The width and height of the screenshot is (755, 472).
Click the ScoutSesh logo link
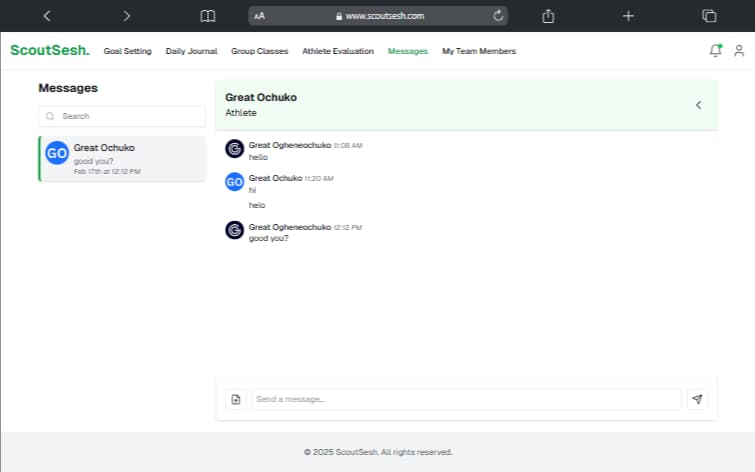tap(50, 50)
